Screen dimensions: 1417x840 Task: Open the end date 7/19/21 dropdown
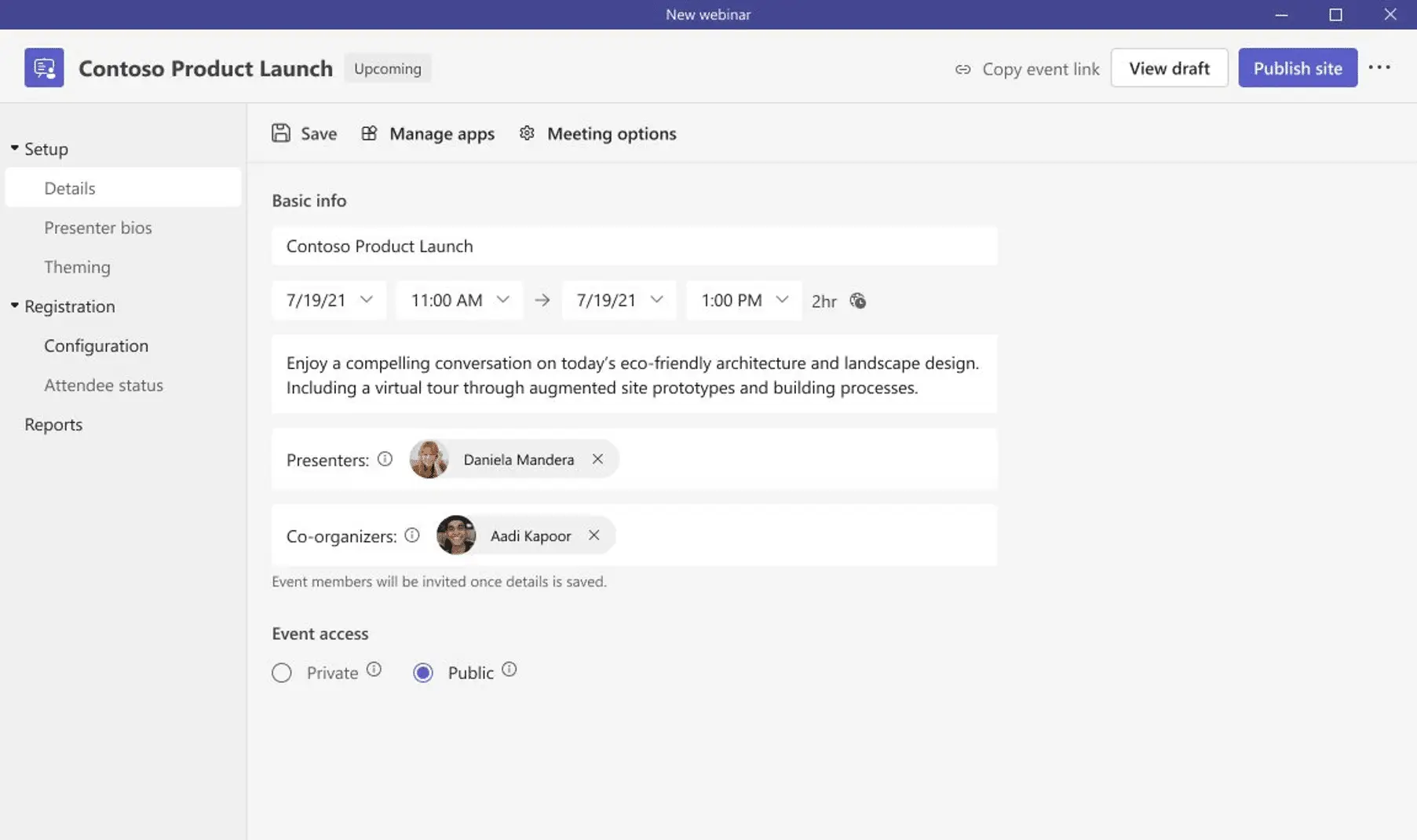coord(619,300)
